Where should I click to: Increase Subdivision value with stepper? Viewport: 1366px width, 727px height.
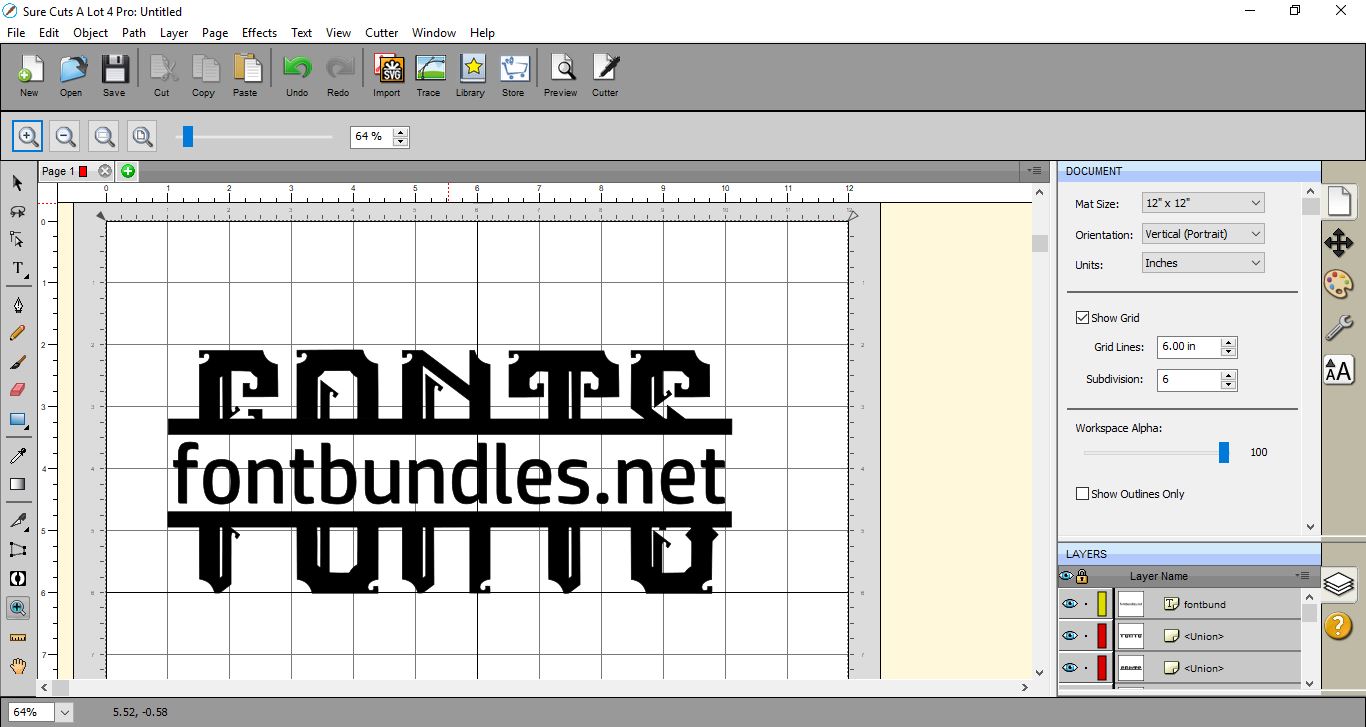[1229, 375]
